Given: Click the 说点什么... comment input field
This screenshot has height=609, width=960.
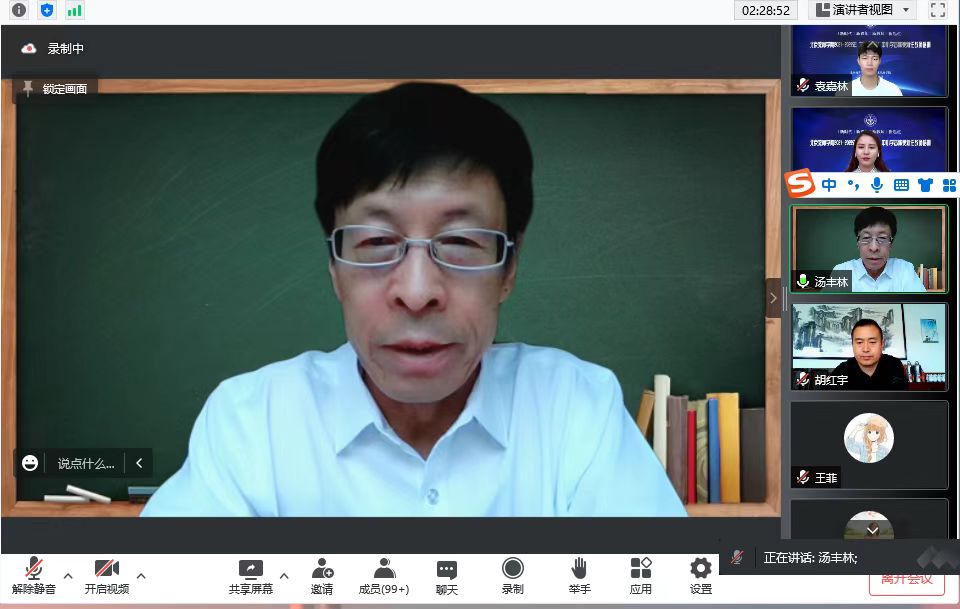Looking at the screenshot, I should click(x=86, y=463).
